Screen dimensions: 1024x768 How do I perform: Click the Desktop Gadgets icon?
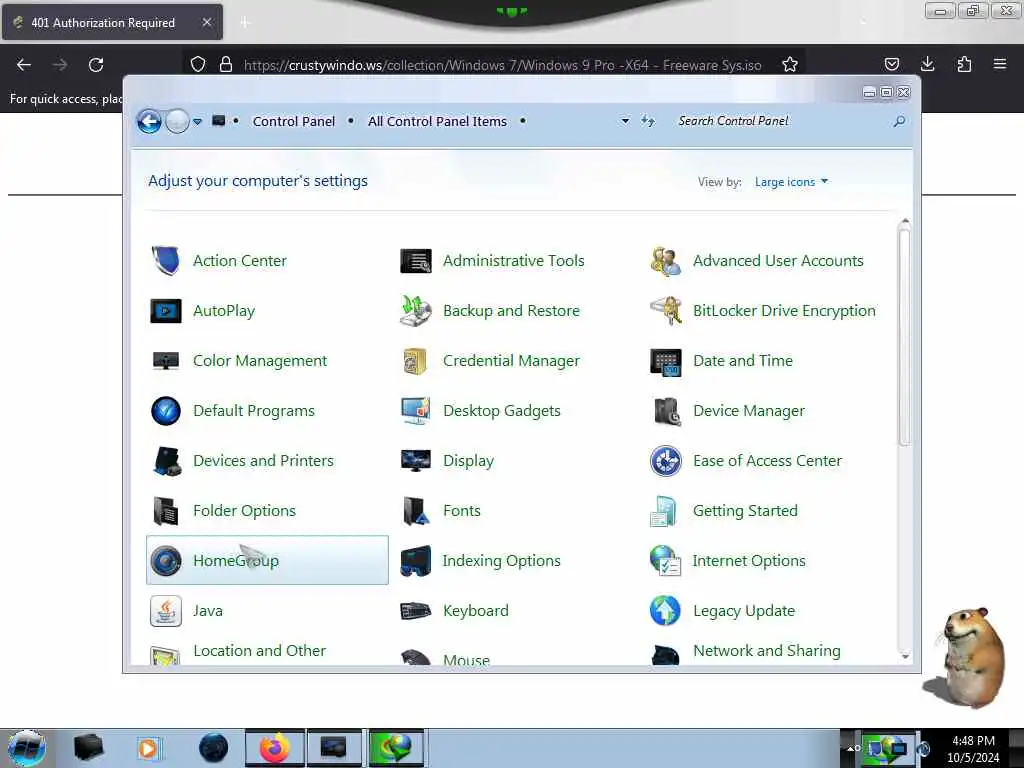415,411
